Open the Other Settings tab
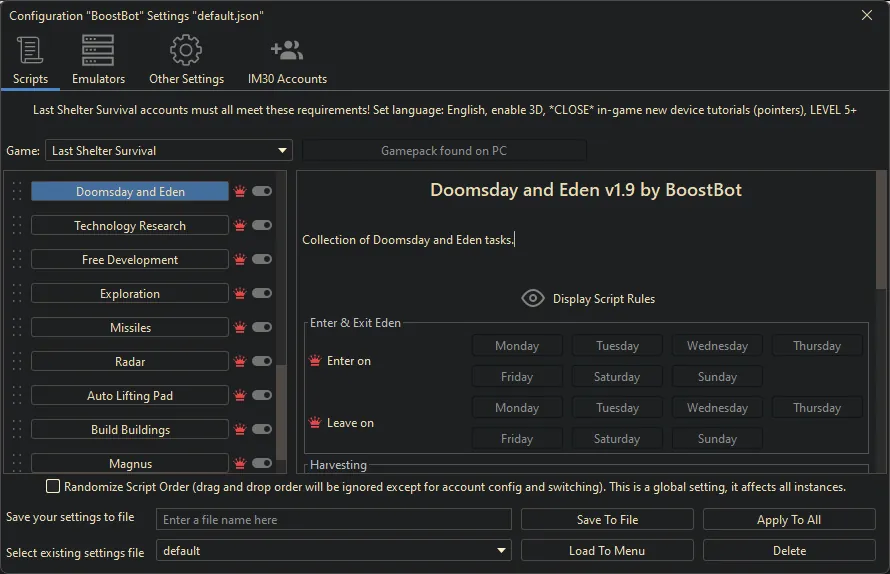The width and height of the screenshot is (890, 574). click(186, 61)
